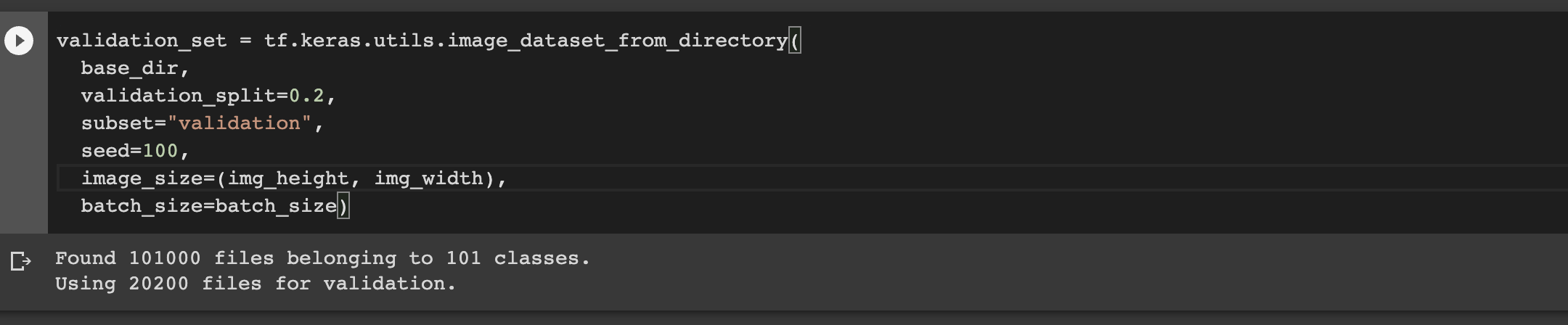The image size is (1568, 325).
Task: Click the seed value 100
Action: [x=160, y=151]
